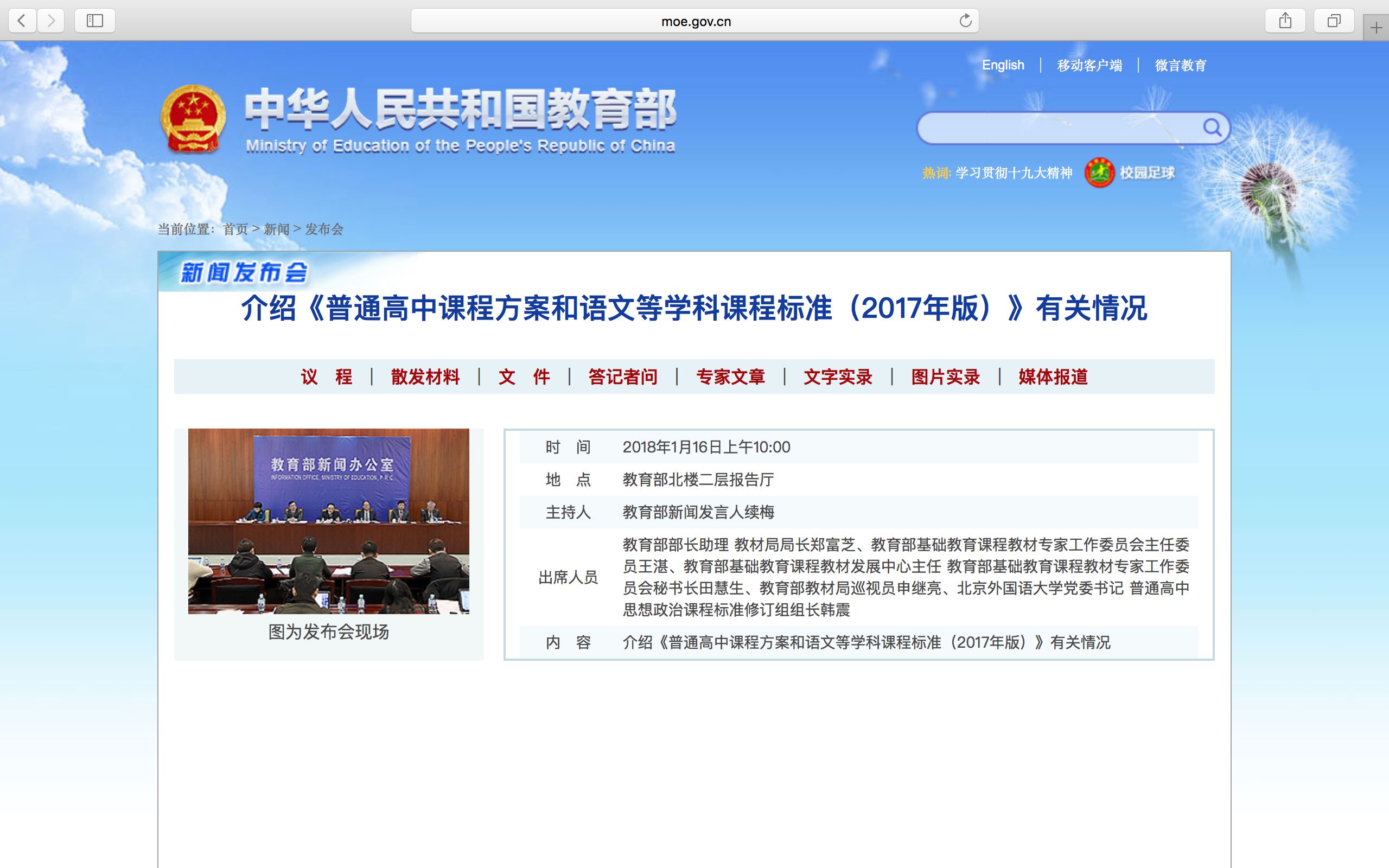This screenshot has width=1389, height=868.
Task: Click the press conference photo thumbnail
Action: click(x=328, y=521)
